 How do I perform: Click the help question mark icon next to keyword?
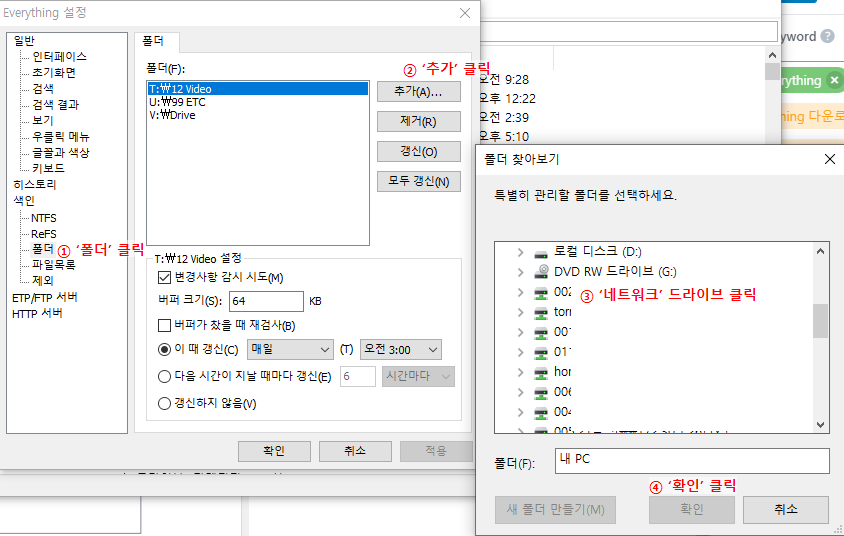pyautogui.click(x=828, y=36)
